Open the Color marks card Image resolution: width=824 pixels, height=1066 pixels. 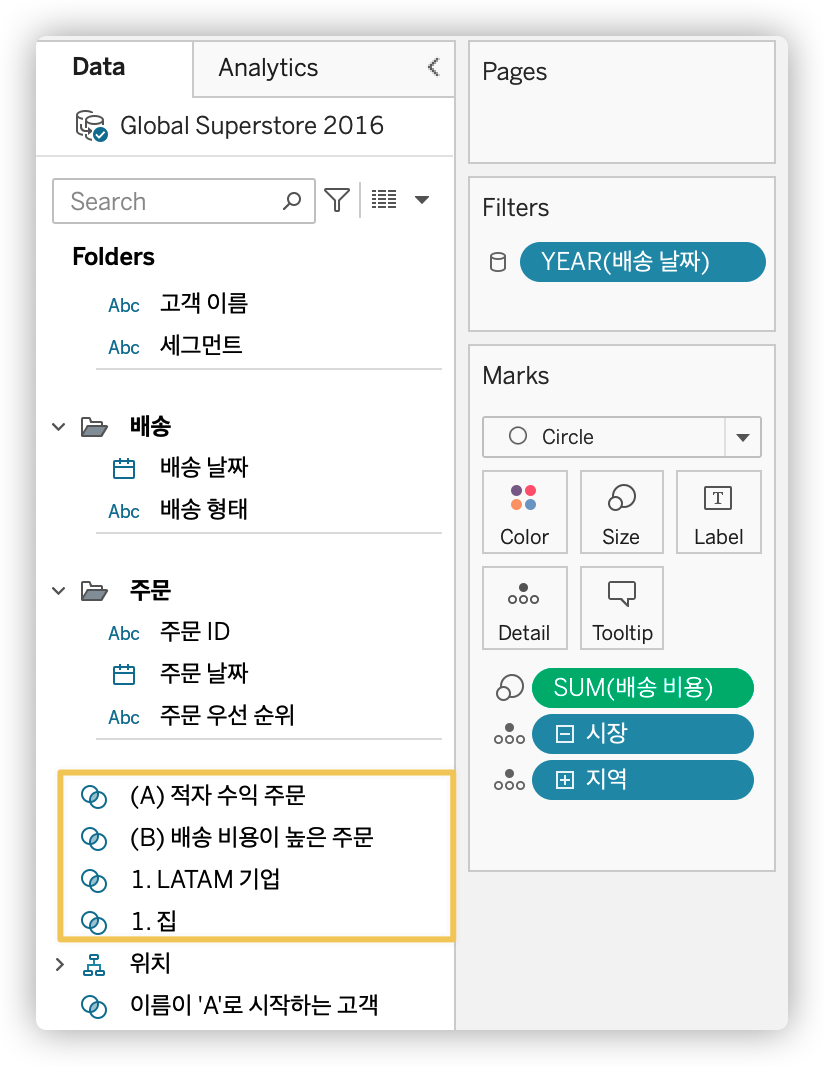coord(524,512)
